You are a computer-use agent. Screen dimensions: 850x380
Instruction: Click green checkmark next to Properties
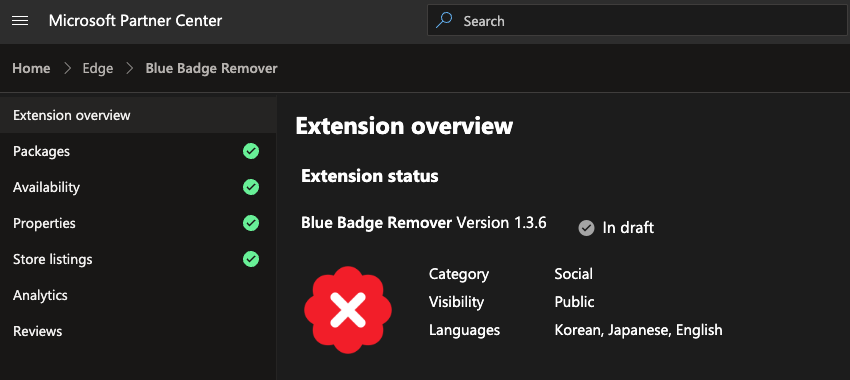coord(251,223)
